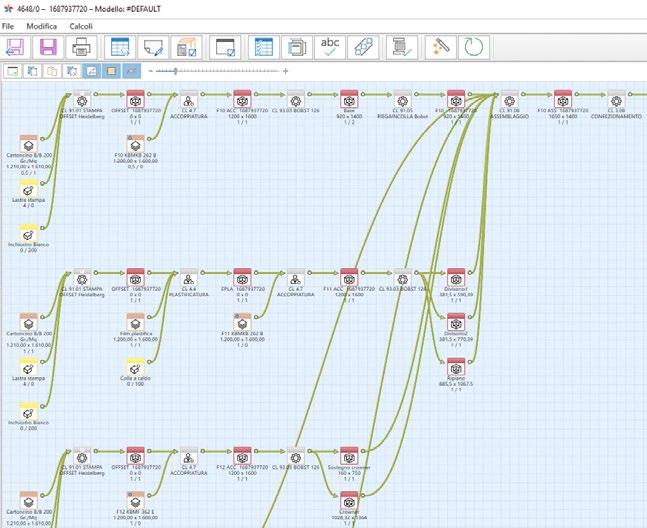Click the calculator with checkbox icon
647x528 pixels.
pyautogui.click(x=187, y=47)
